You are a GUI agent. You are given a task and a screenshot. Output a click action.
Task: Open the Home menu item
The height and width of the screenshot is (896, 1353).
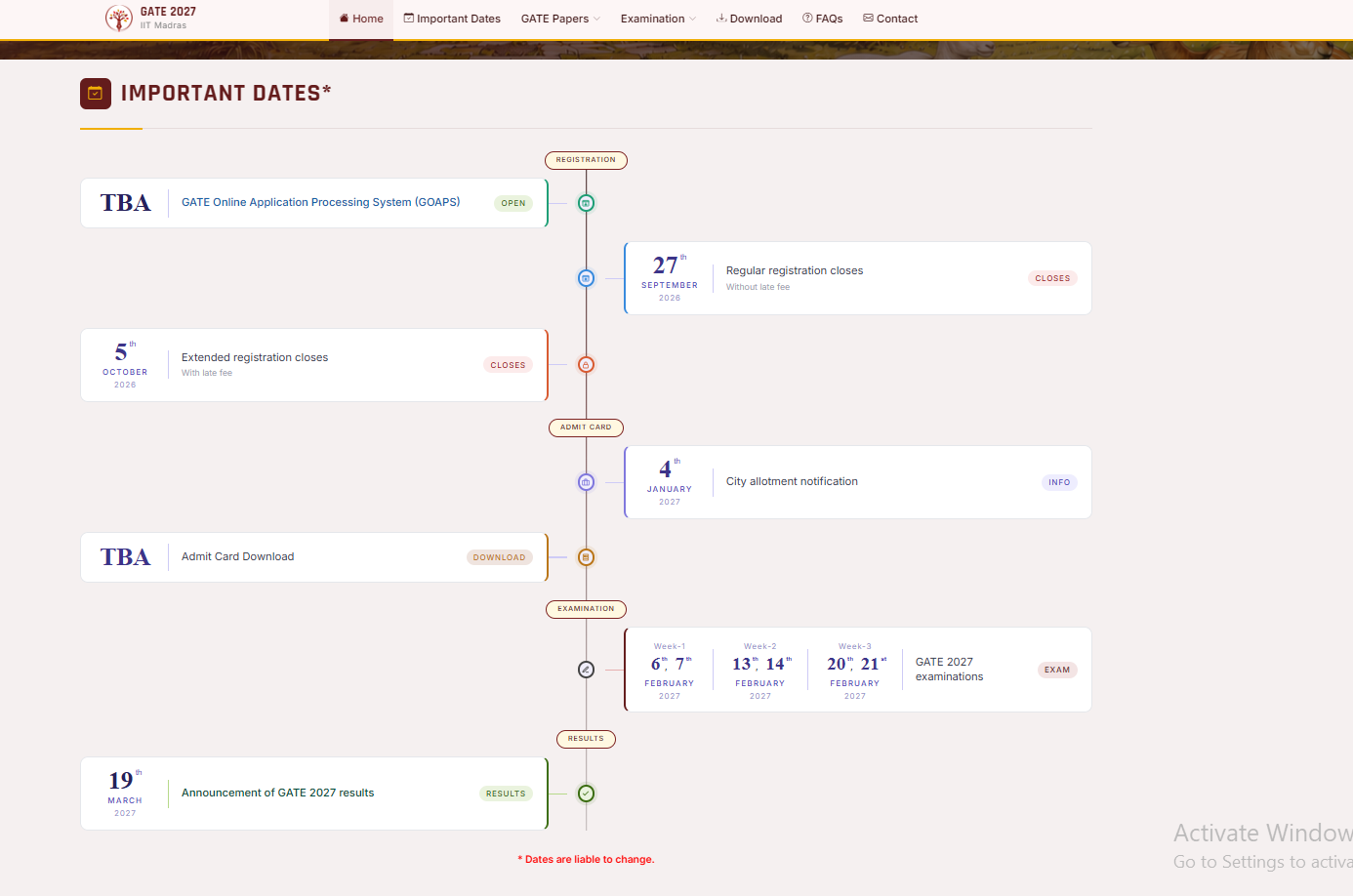[x=361, y=19]
